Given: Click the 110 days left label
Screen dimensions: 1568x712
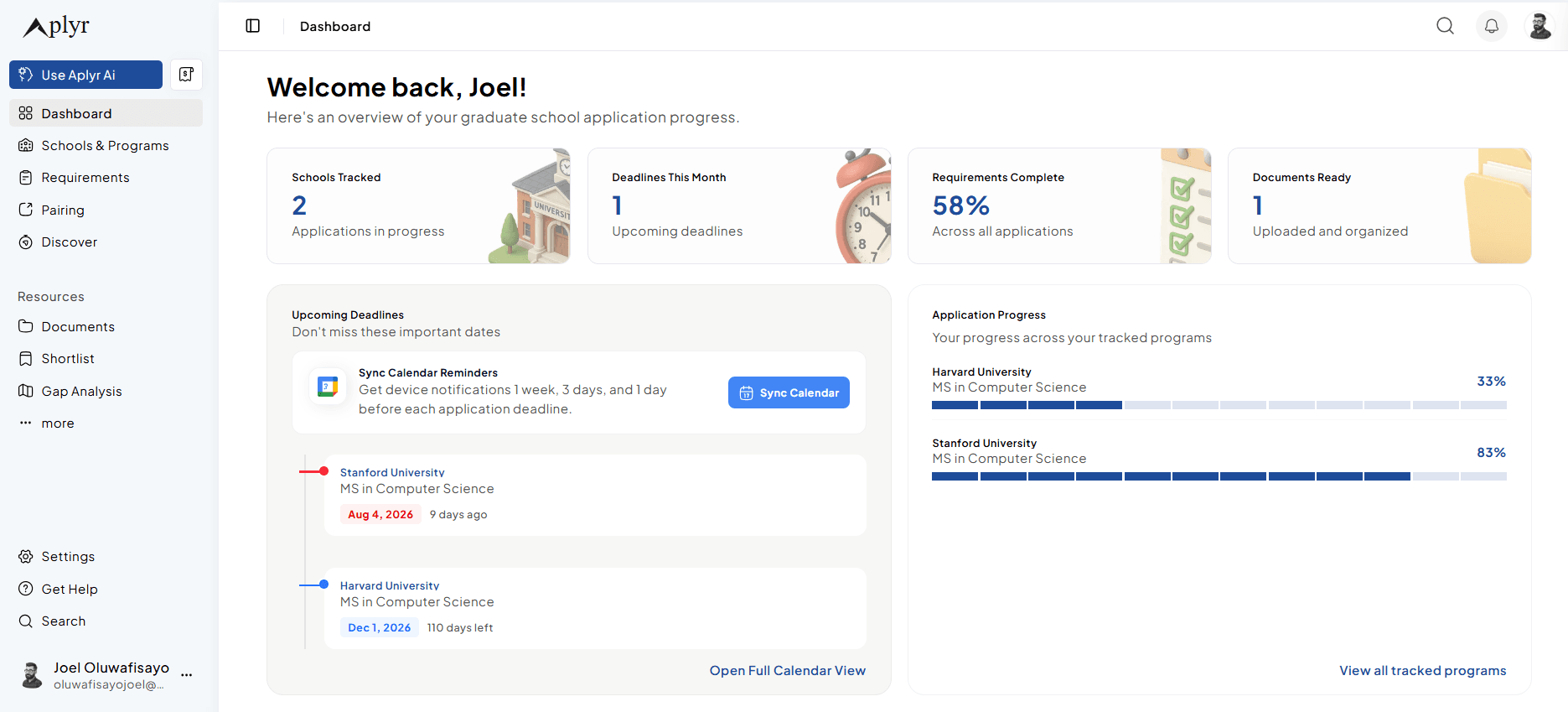Looking at the screenshot, I should pyautogui.click(x=459, y=628).
